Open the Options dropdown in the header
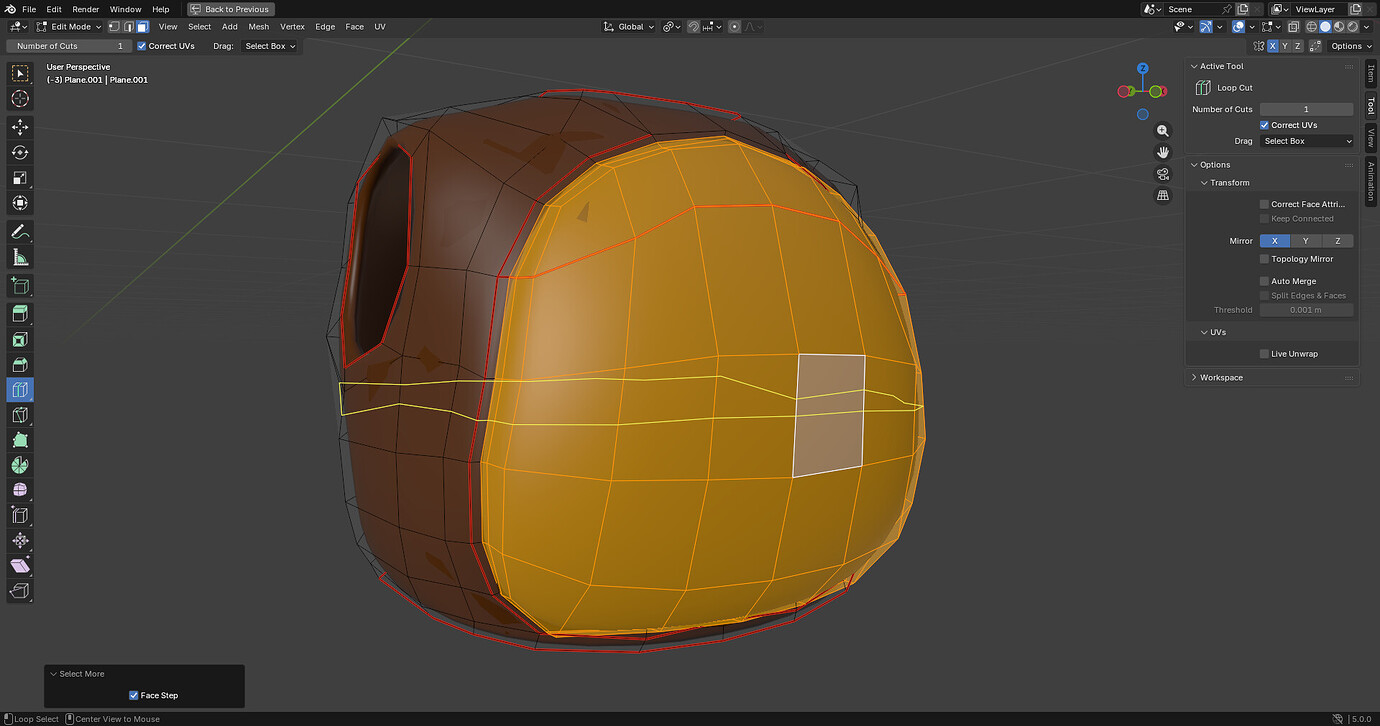The width and height of the screenshot is (1380, 726). point(1350,46)
